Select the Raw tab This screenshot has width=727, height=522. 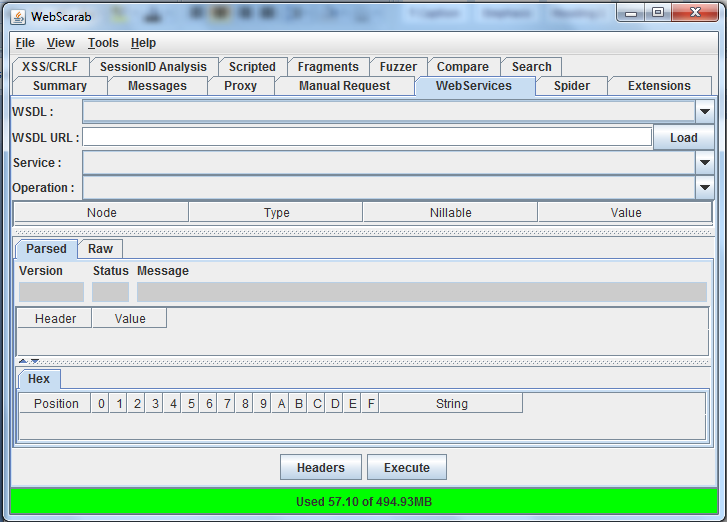(x=101, y=249)
